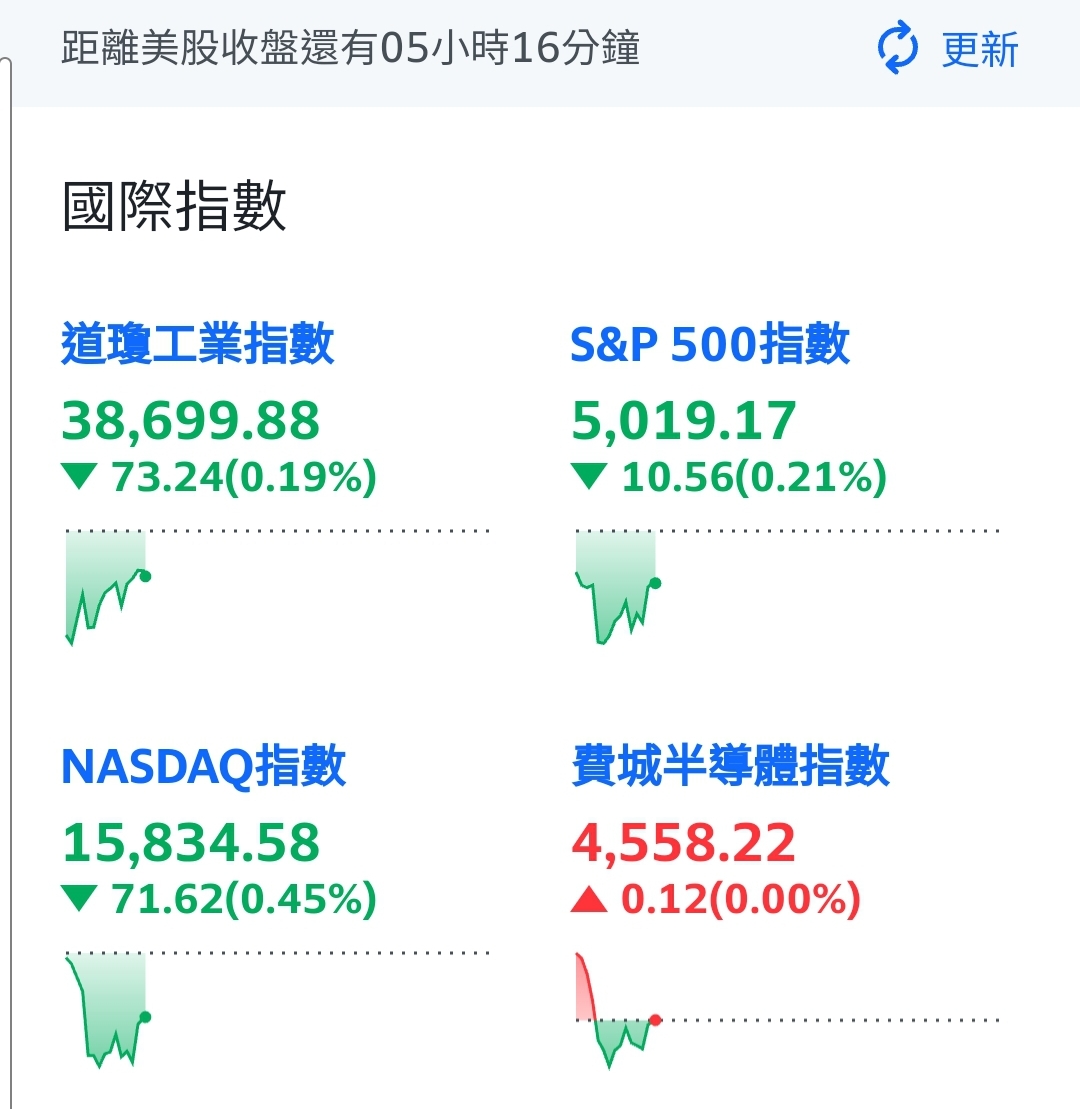
Task: Open the NASDAQ指數 link
Action: point(204,765)
